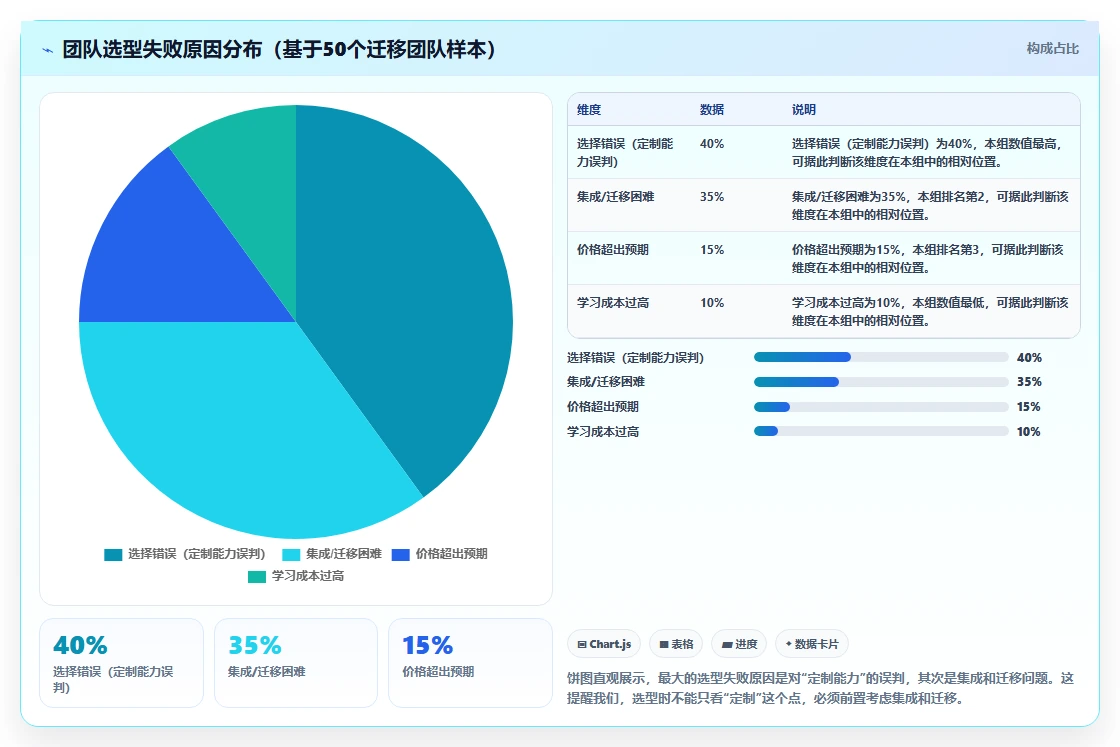This screenshot has width=1120, height=747.
Task: Click the 35% value in the table
Action: coord(711,197)
